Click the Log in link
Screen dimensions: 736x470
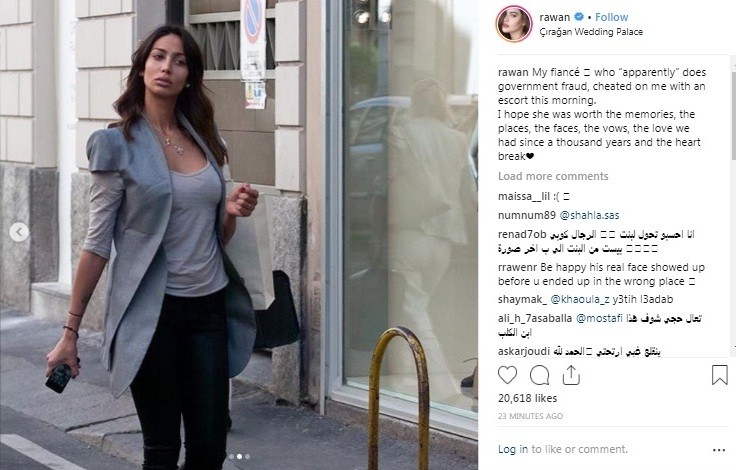tap(513, 449)
